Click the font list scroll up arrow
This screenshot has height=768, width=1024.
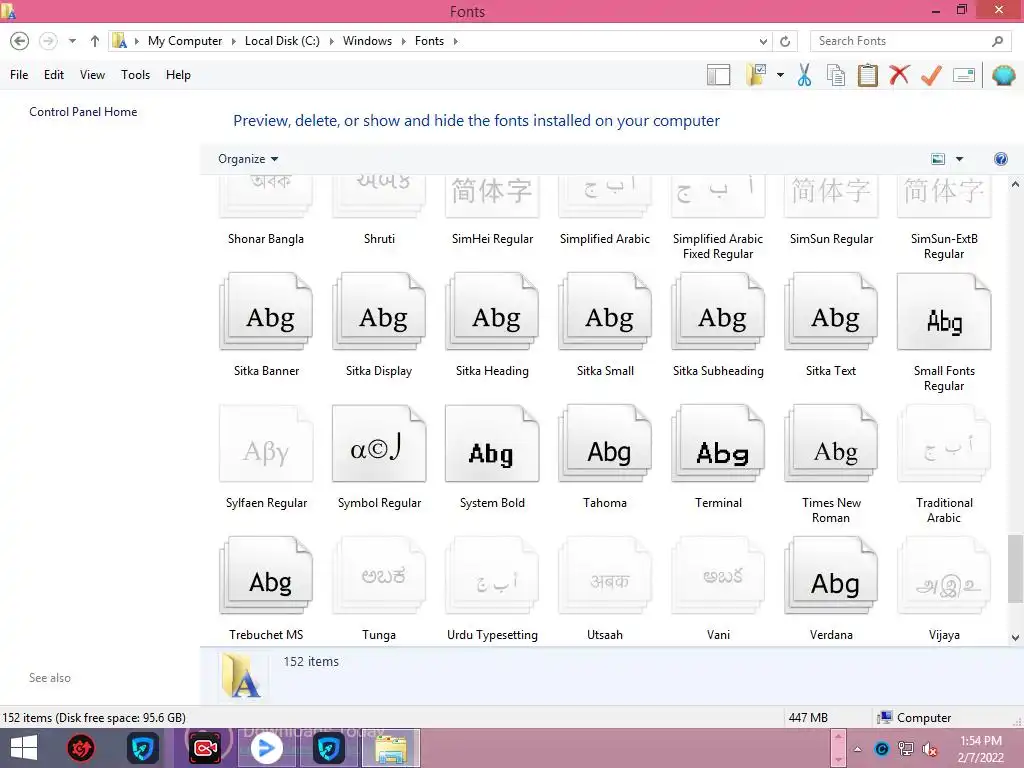tap(1015, 184)
